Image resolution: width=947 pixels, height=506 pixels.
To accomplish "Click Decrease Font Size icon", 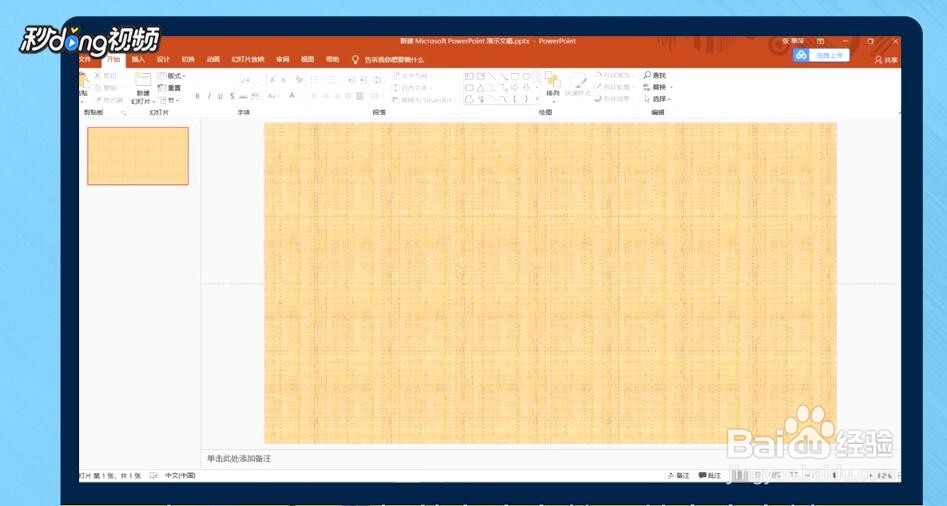I will 284,80.
